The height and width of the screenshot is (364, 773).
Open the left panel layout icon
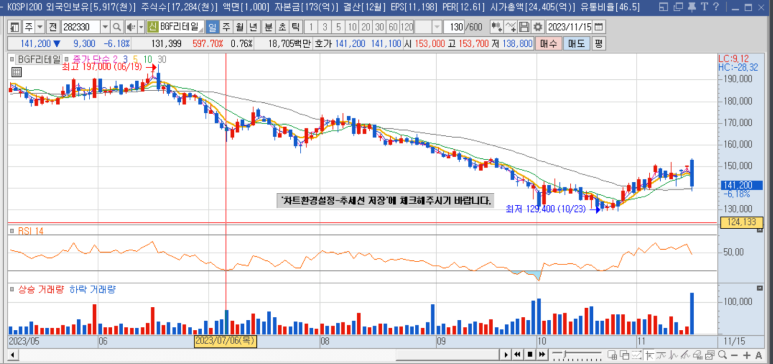(x=15, y=27)
